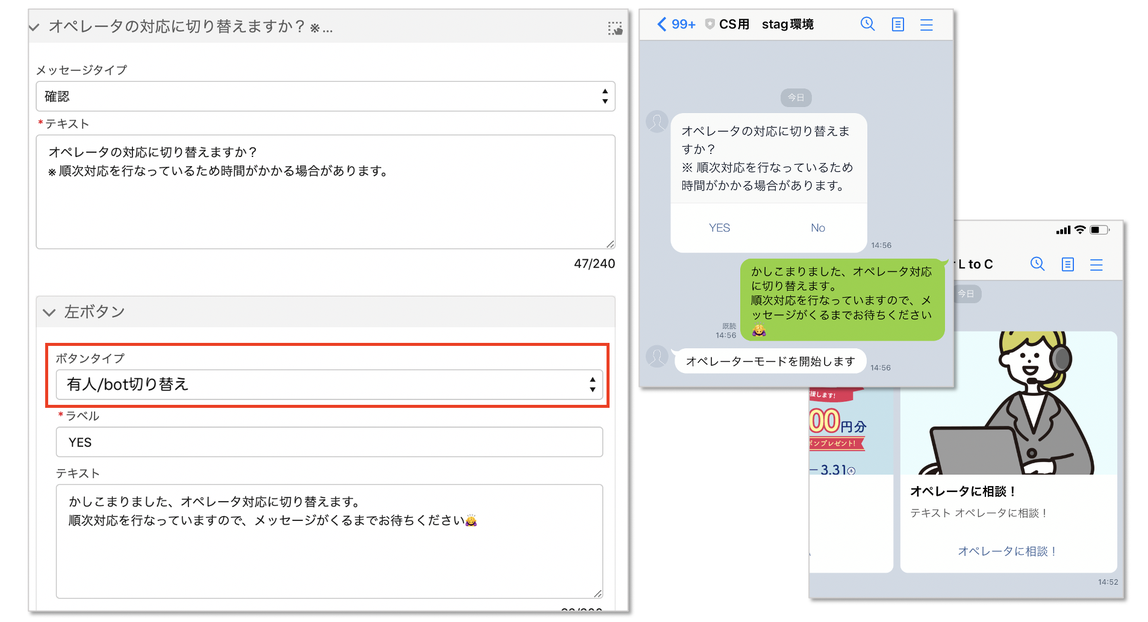Click the battery icon in phone status bar
The image size is (1148, 622).
[1100, 230]
